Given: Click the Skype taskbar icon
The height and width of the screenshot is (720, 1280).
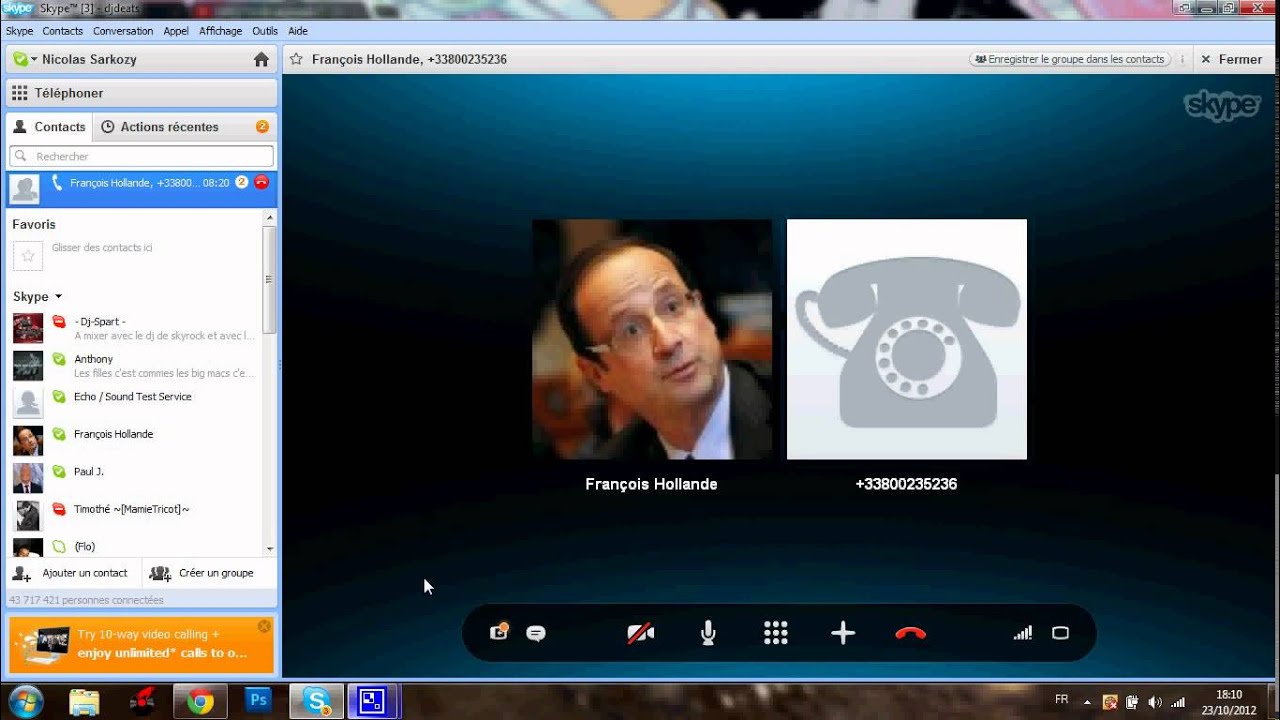Looking at the screenshot, I should 317,701.
